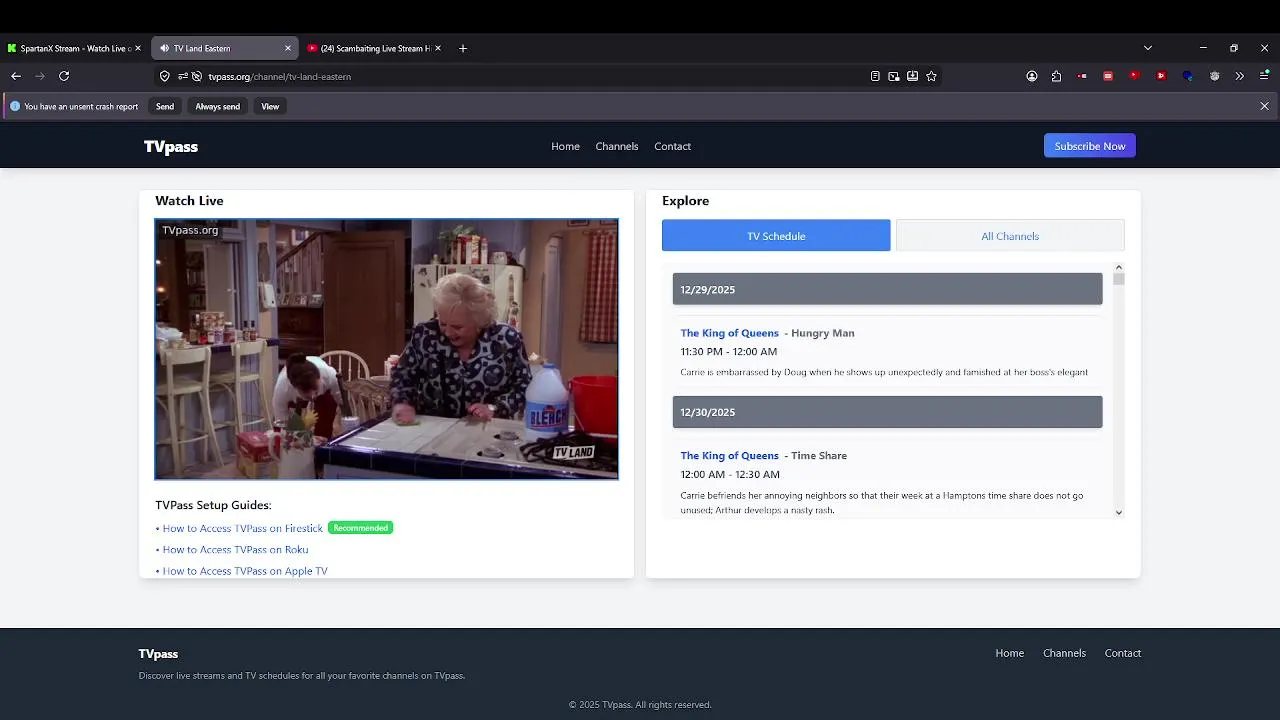Click the Subscribe Now button

pos(1090,146)
